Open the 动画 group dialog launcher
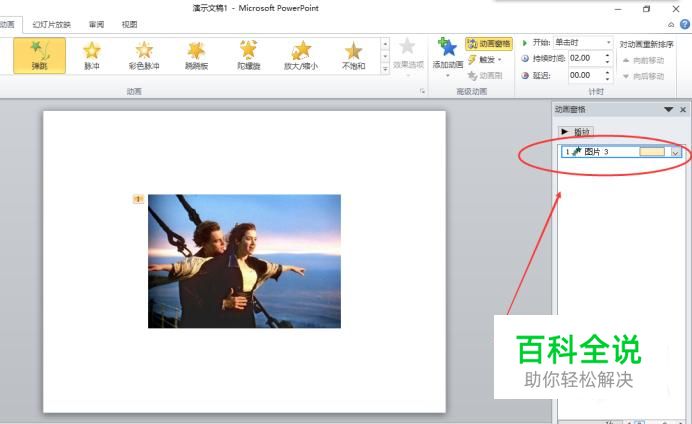The height and width of the screenshot is (424, 692). click(x=422, y=91)
